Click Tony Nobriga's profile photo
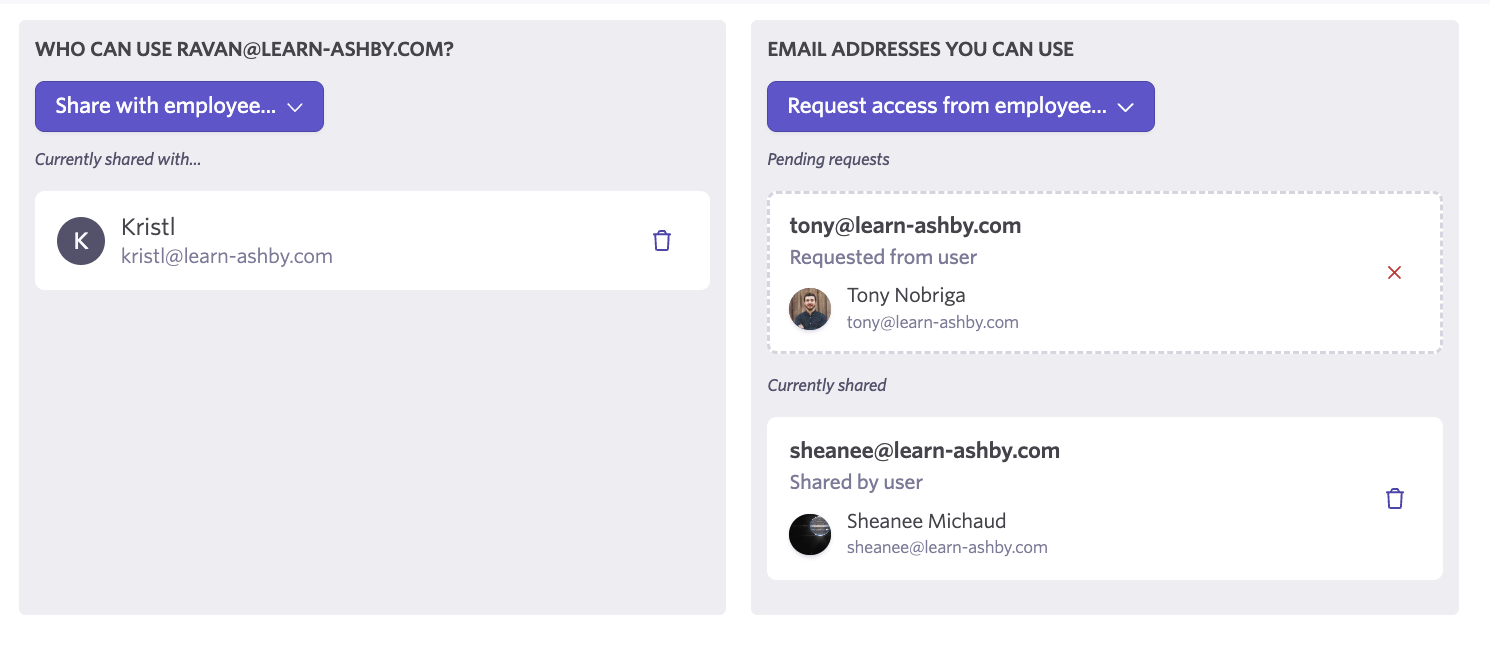1490x650 pixels. pyautogui.click(x=810, y=309)
